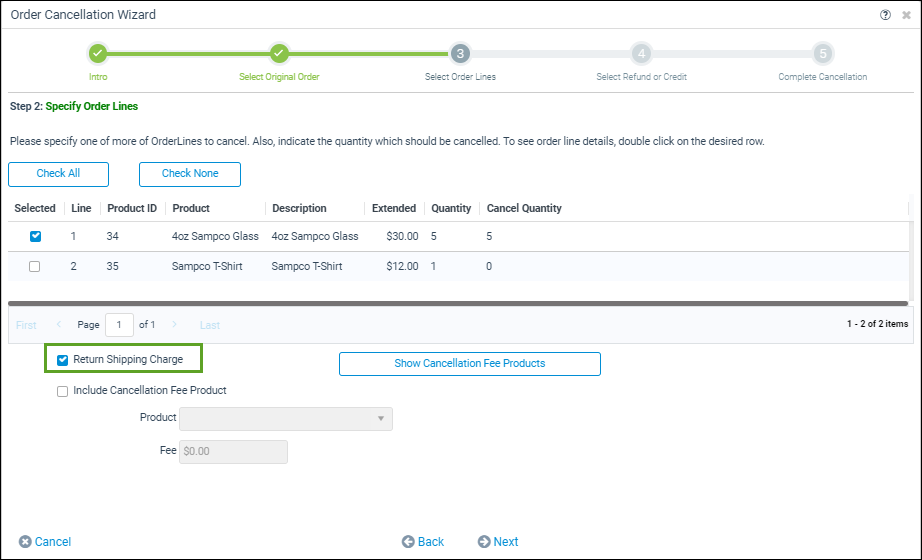922x560 pixels.
Task: Click the Check All button
Action: [x=58, y=174]
